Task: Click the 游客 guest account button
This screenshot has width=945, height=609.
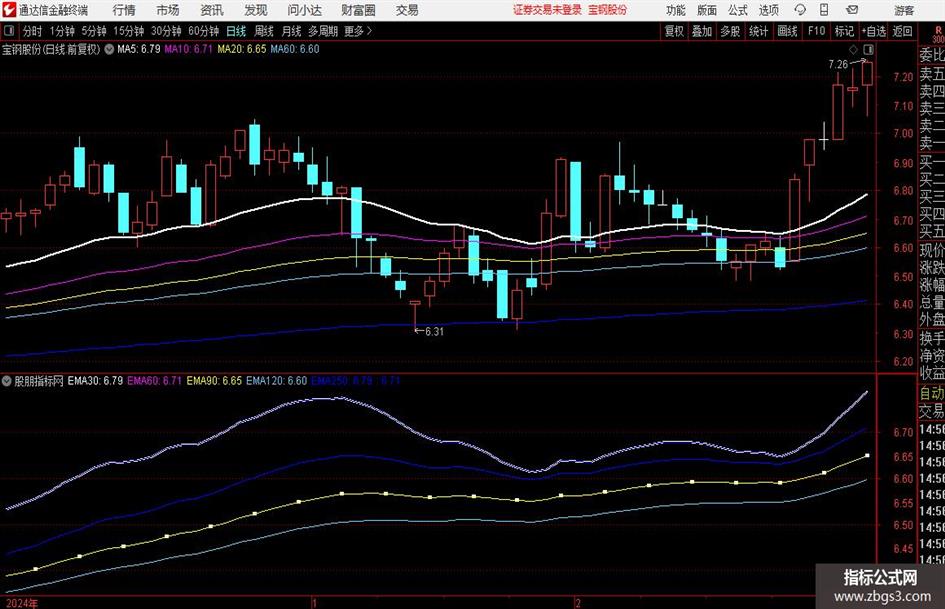Action: pos(904,10)
